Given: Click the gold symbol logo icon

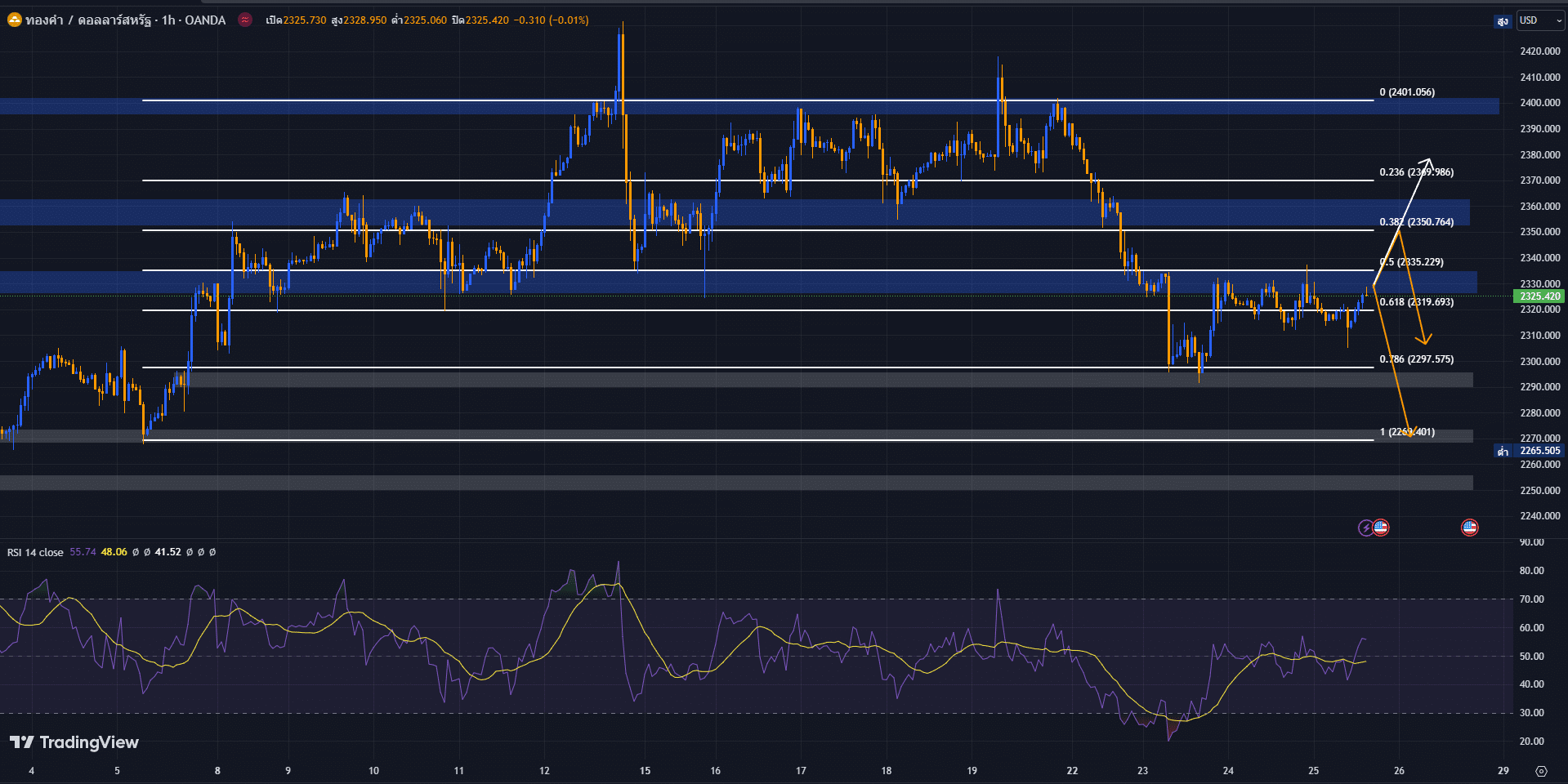Looking at the screenshot, I should pos(14,20).
